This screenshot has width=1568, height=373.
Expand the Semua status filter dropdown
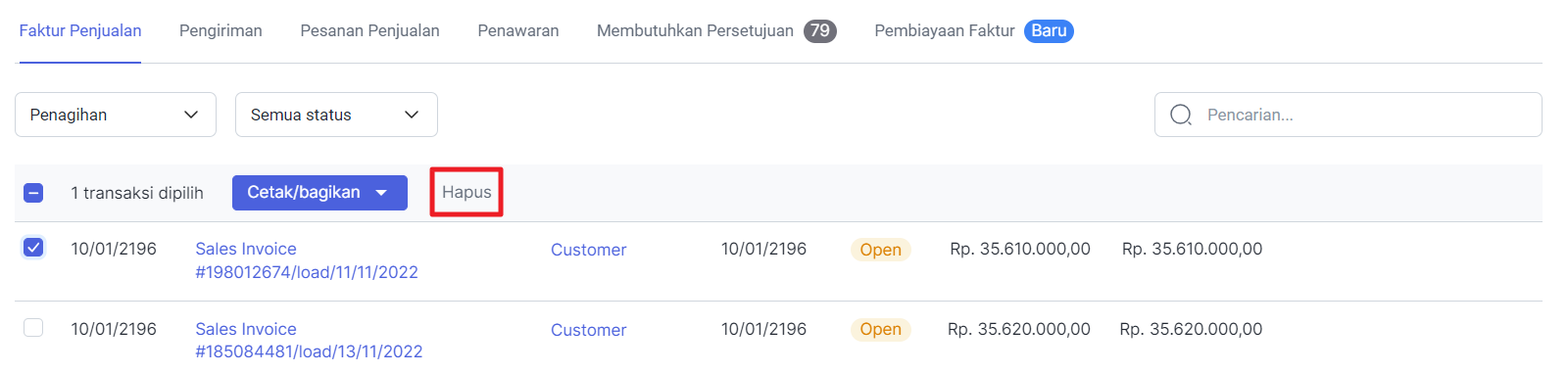(x=336, y=115)
